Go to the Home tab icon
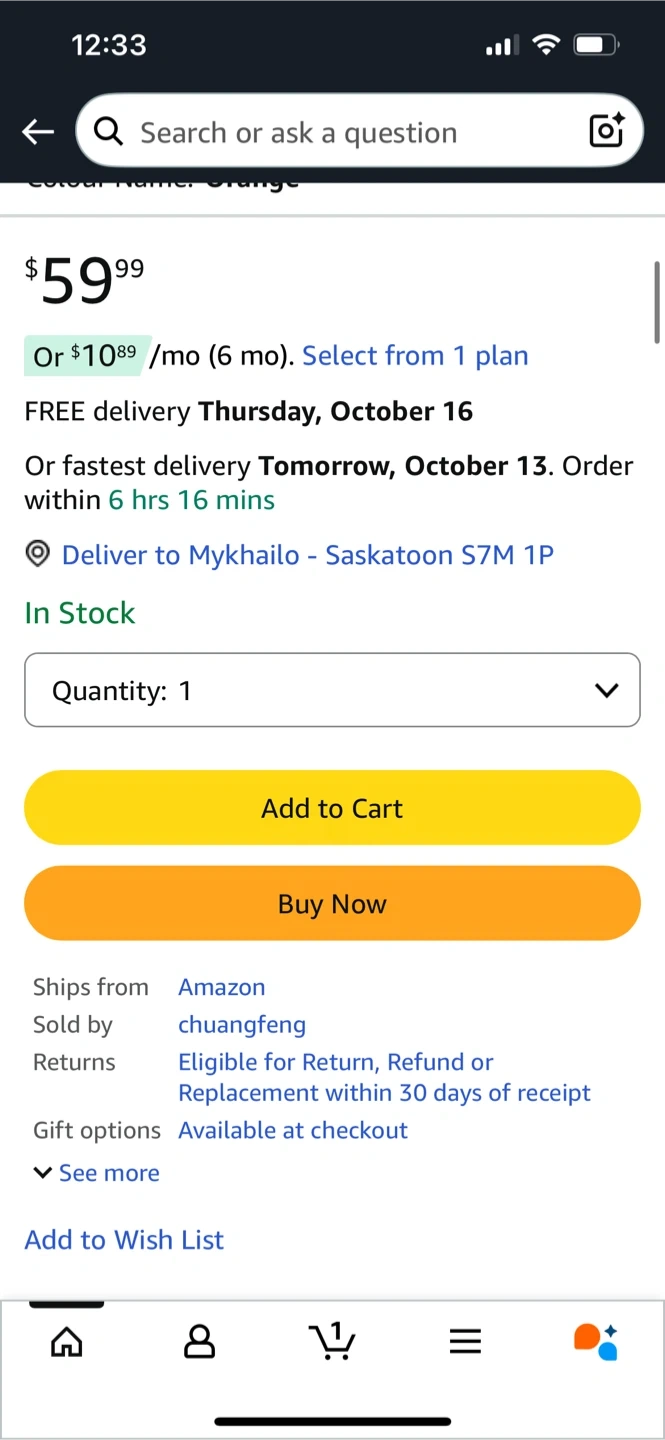Viewport: 665px width, 1440px height. coord(67,1341)
